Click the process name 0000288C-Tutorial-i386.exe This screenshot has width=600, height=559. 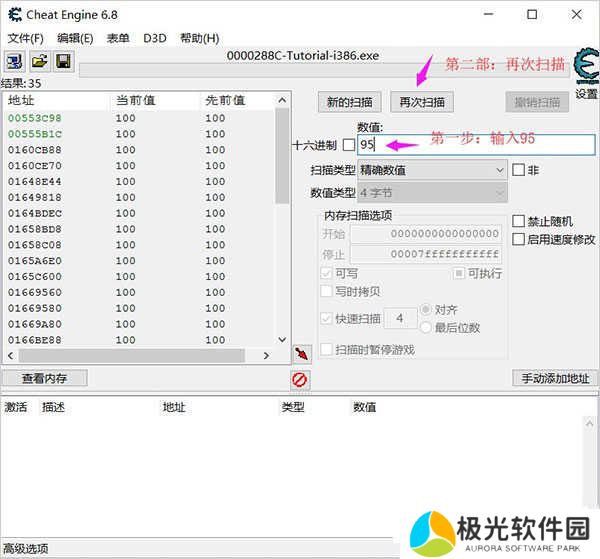pos(303,55)
